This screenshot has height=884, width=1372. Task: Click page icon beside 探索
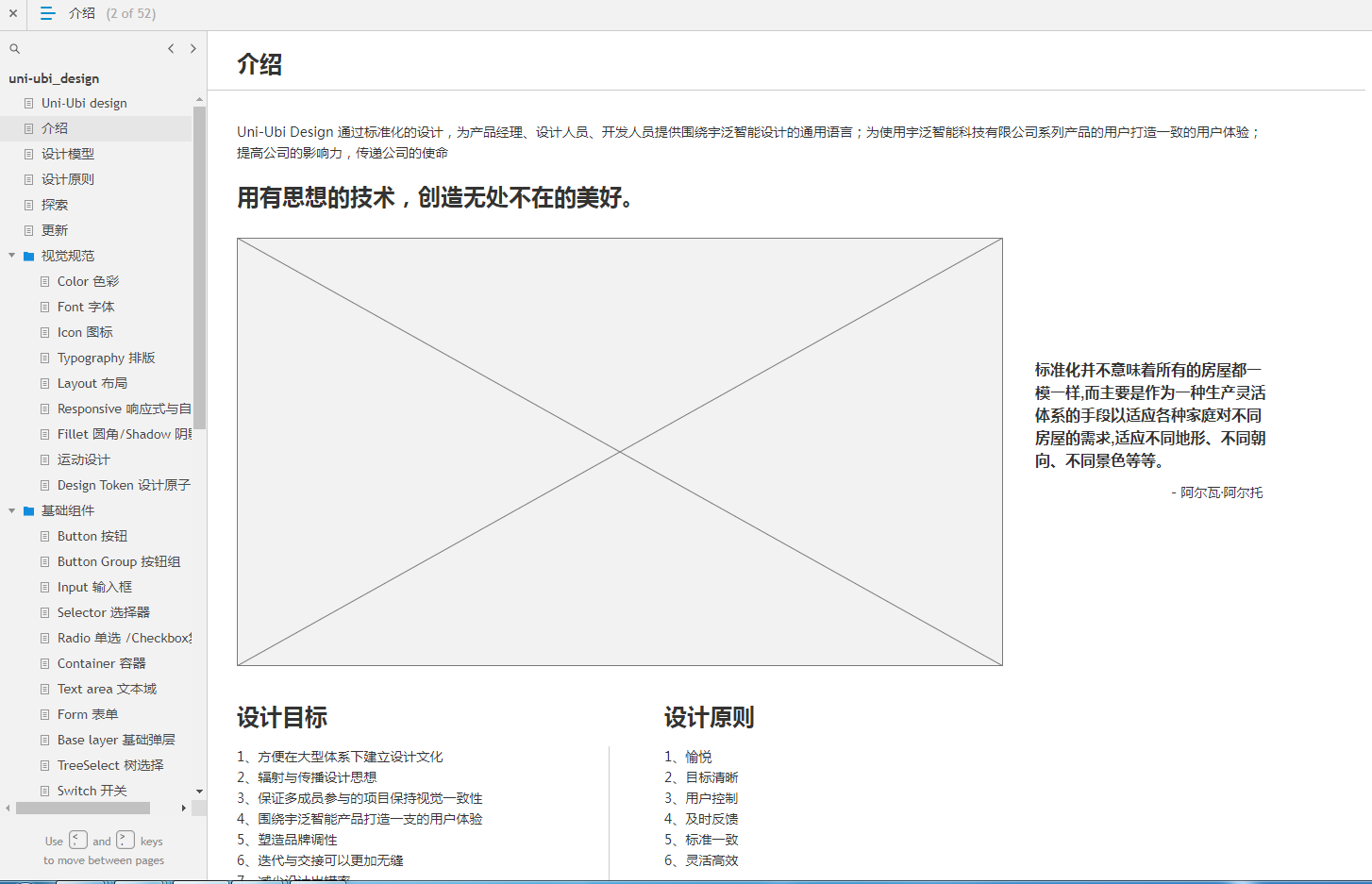[x=28, y=205]
